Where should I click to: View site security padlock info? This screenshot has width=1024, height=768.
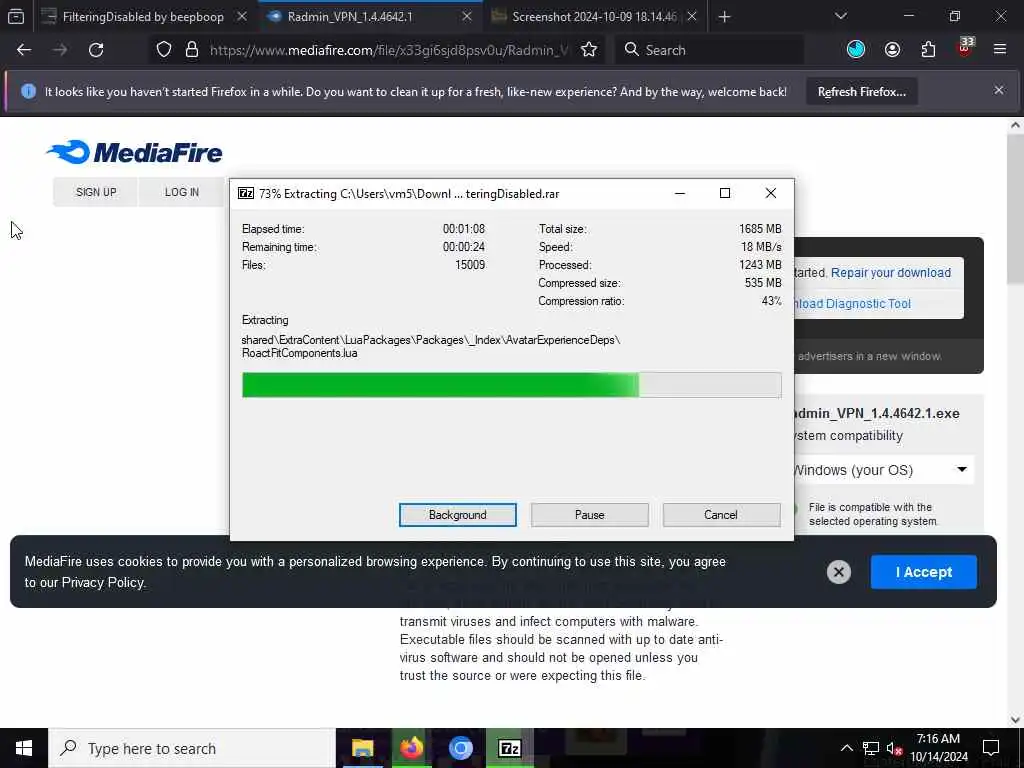pos(192,50)
